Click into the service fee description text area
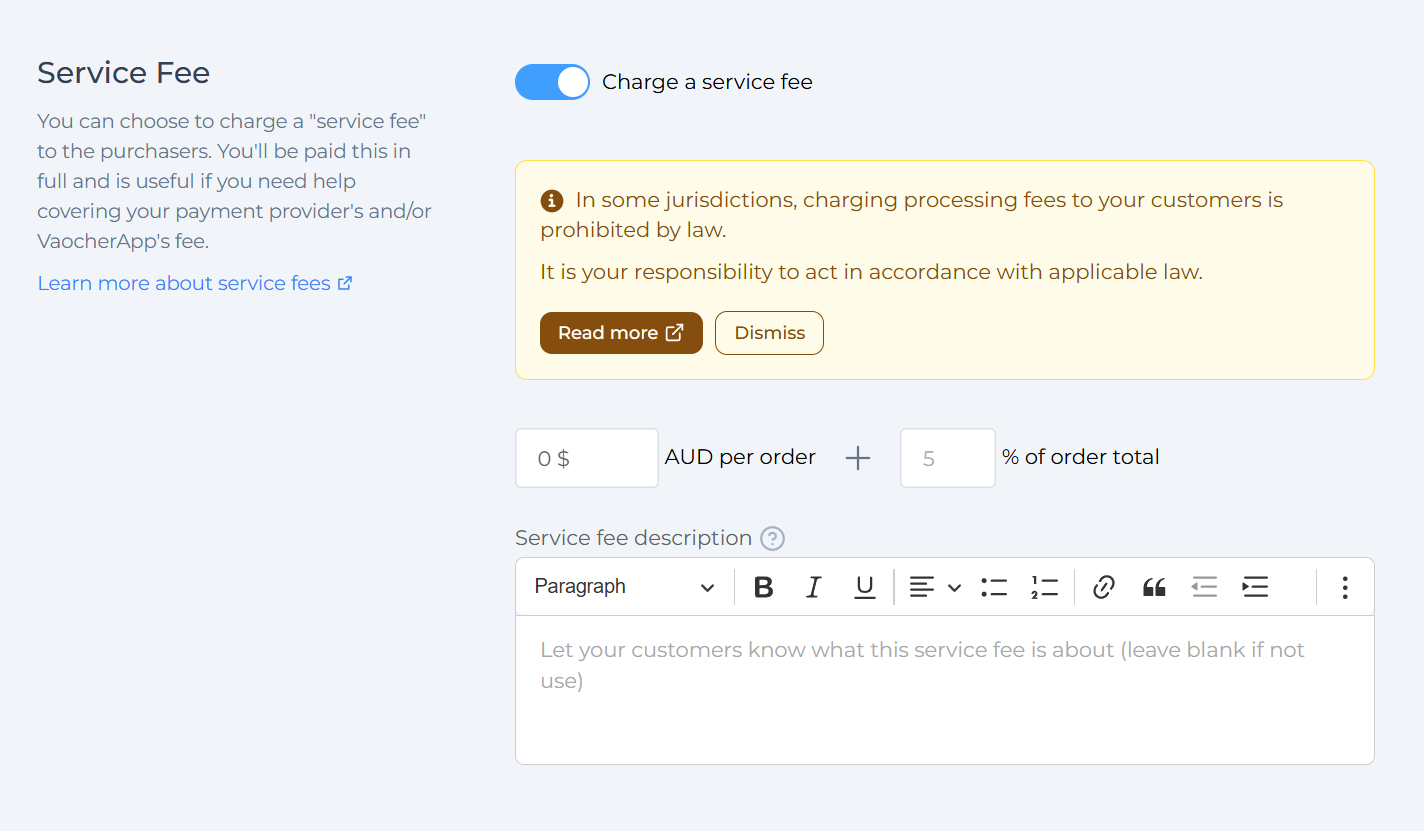 pos(945,690)
